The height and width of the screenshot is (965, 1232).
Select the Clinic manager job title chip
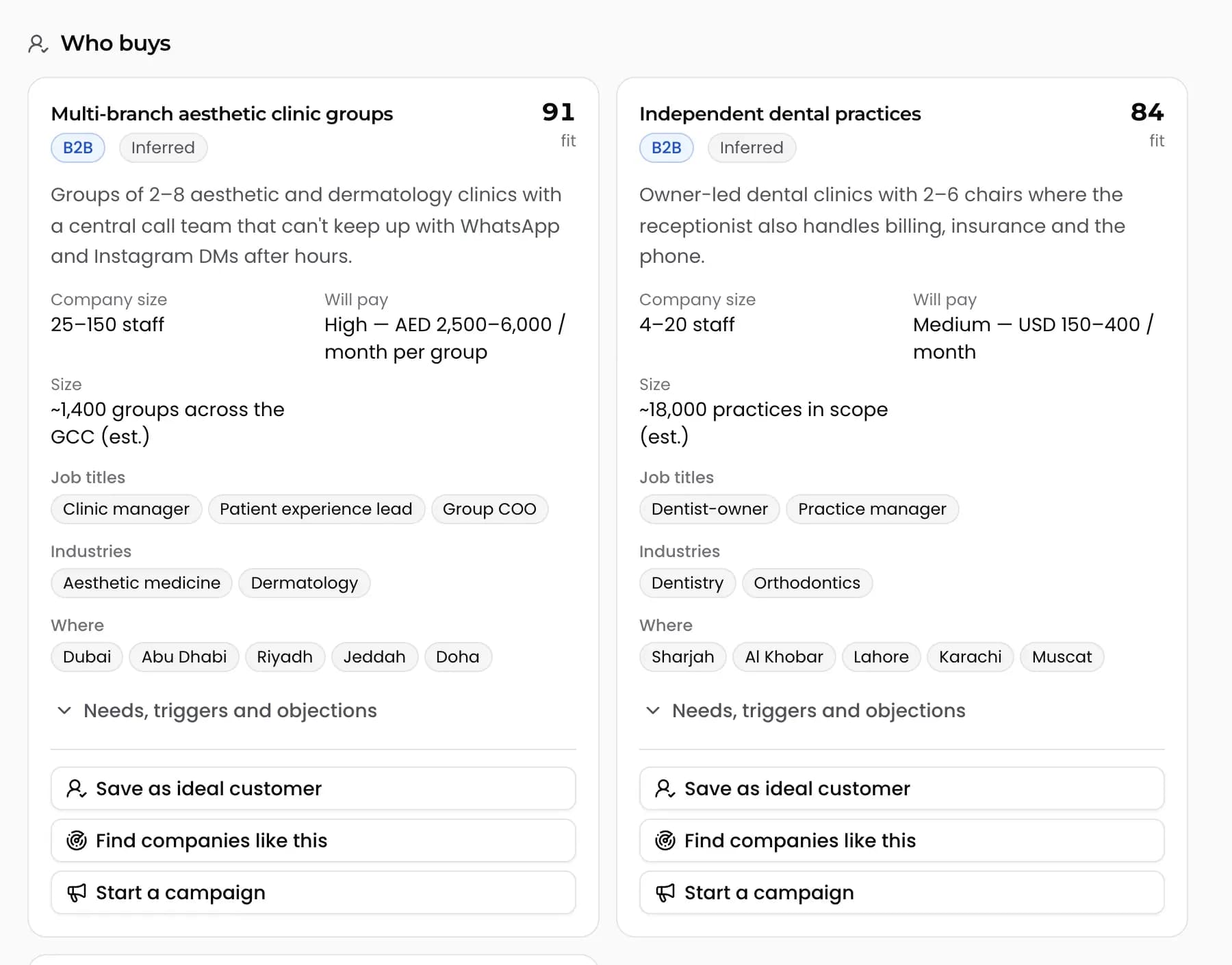click(x=127, y=509)
